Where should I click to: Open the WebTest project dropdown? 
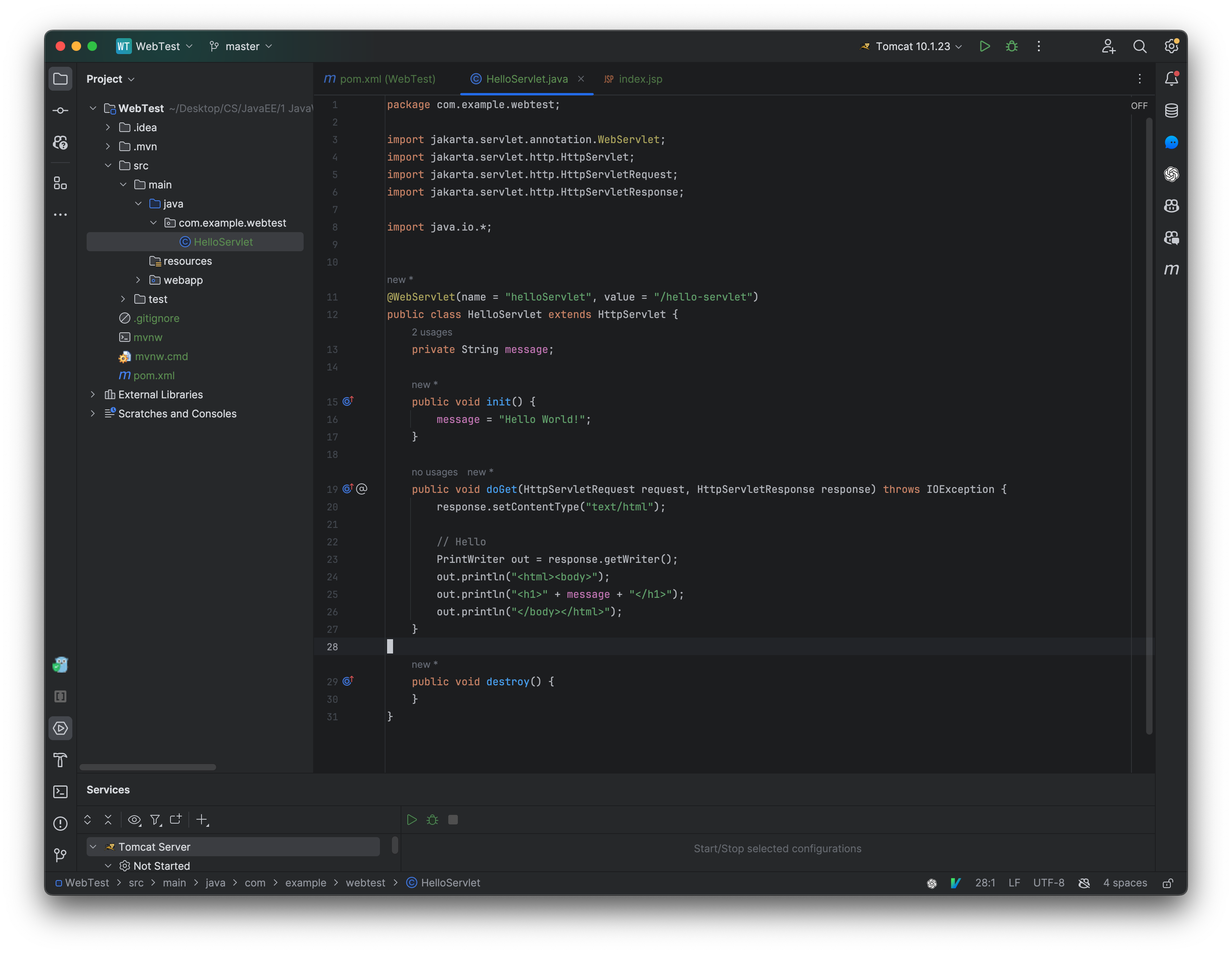click(155, 46)
